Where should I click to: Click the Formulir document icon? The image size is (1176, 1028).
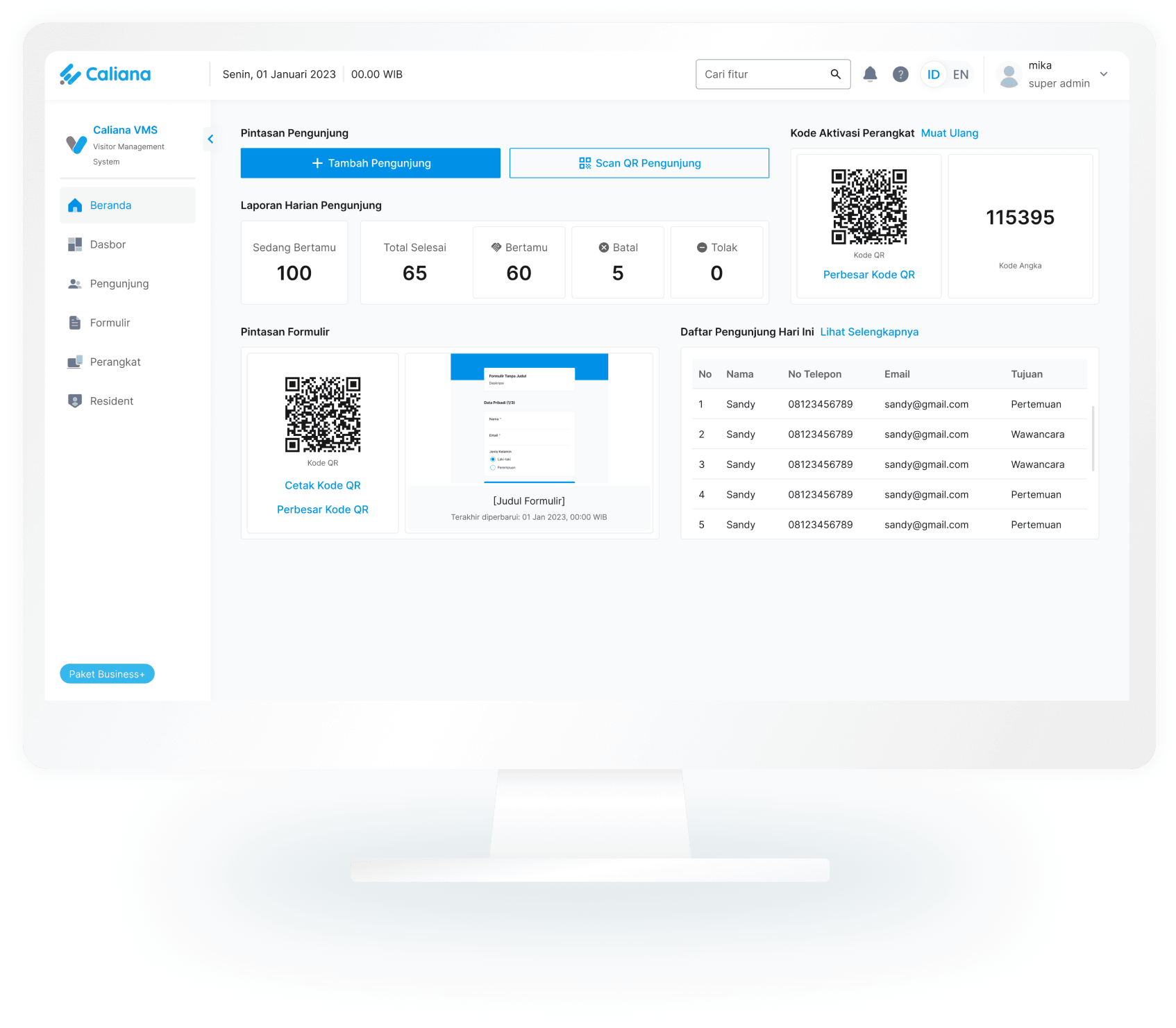(75, 323)
